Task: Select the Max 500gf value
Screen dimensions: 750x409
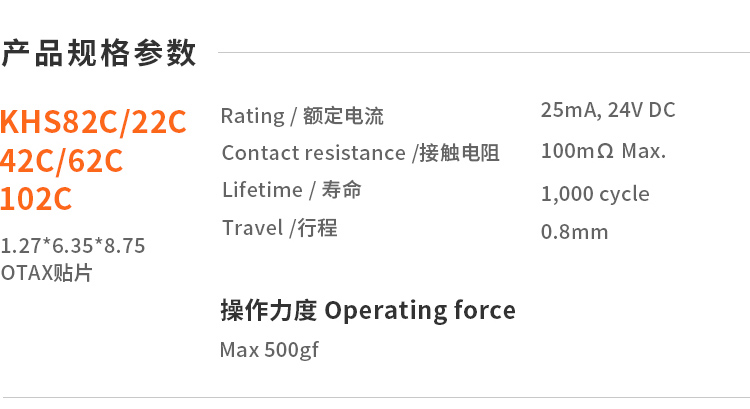Action: (x=269, y=350)
